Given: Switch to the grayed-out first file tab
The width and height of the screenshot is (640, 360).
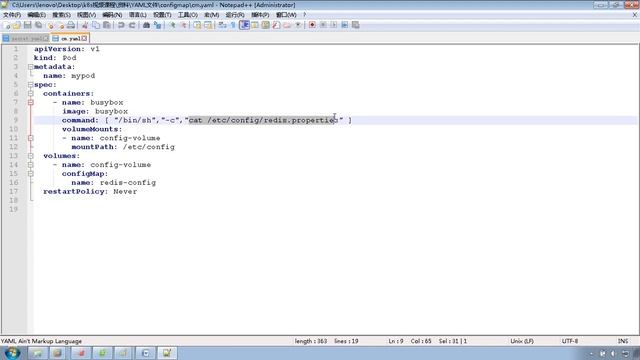Looking at the screenshot, I should [x=25, y=38].
